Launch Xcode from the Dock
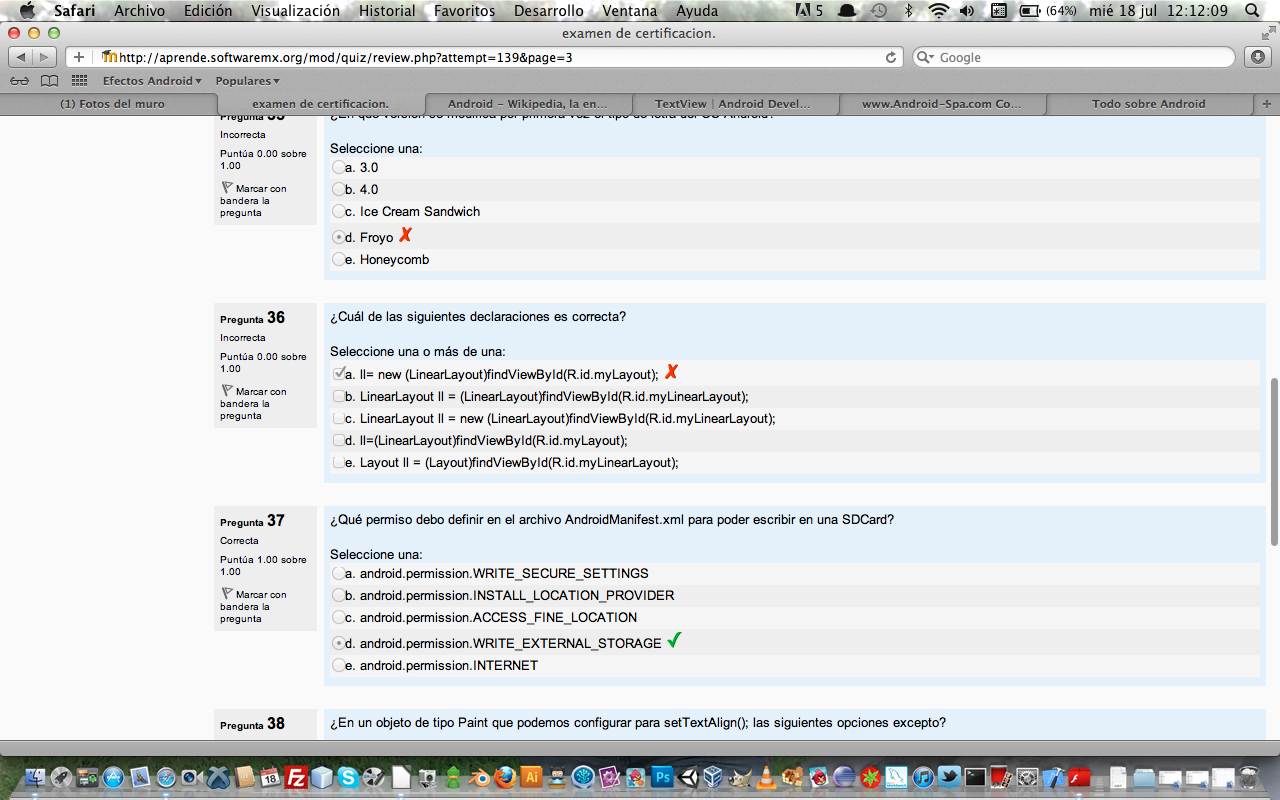Screen dimensions: 1280x800 tap(1053, 777)
